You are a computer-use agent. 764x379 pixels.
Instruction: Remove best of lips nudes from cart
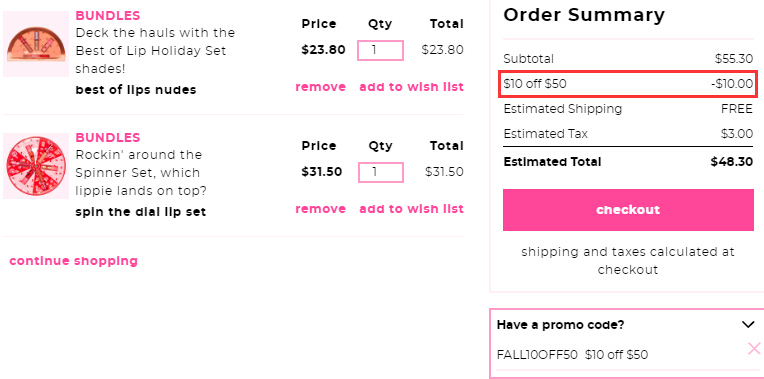[x=321, y=87]
